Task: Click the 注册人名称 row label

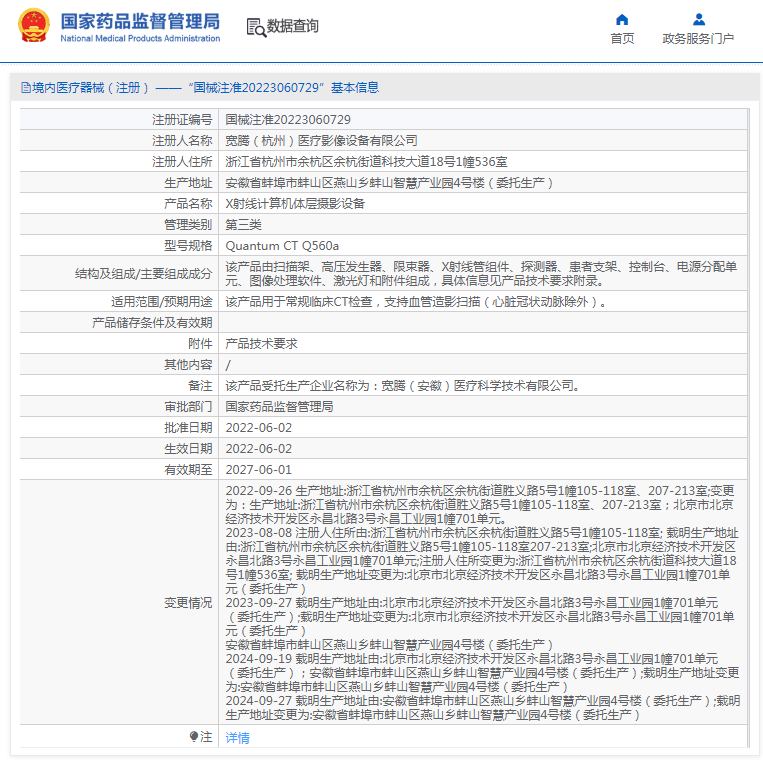Action: tap(182, 141)
